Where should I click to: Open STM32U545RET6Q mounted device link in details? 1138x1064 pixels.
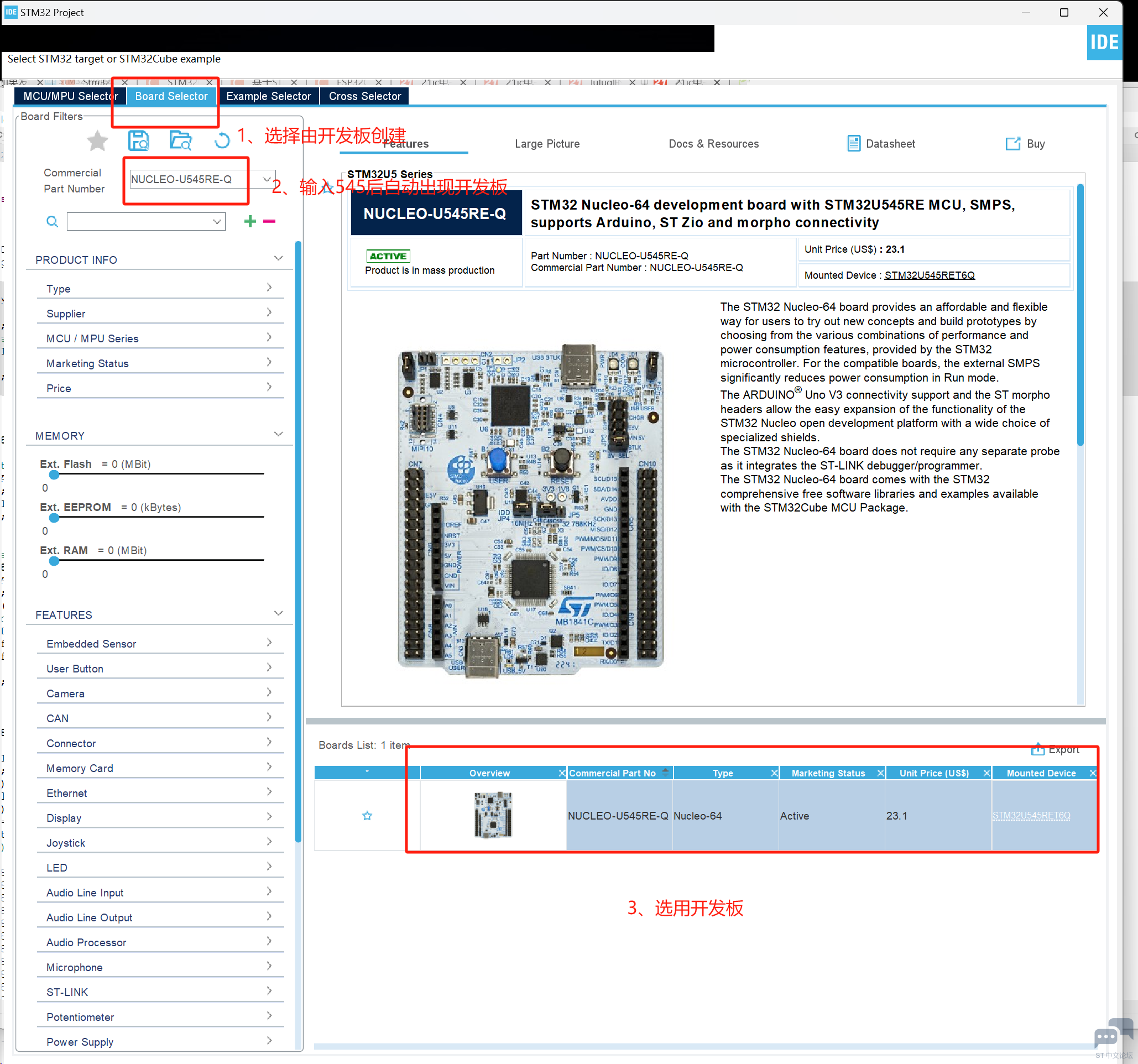tap(930, 275)
